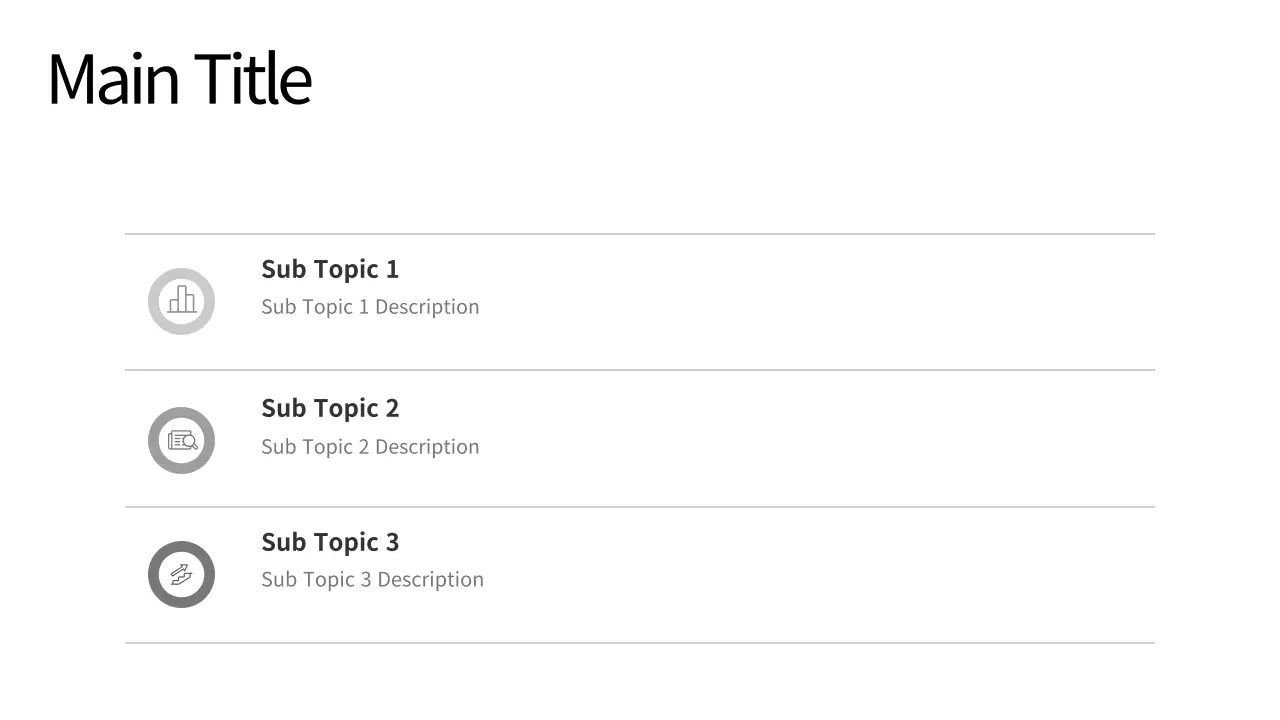
Task: Click the 'Sub Topic 3 Description' text
Action: point(372,580)
